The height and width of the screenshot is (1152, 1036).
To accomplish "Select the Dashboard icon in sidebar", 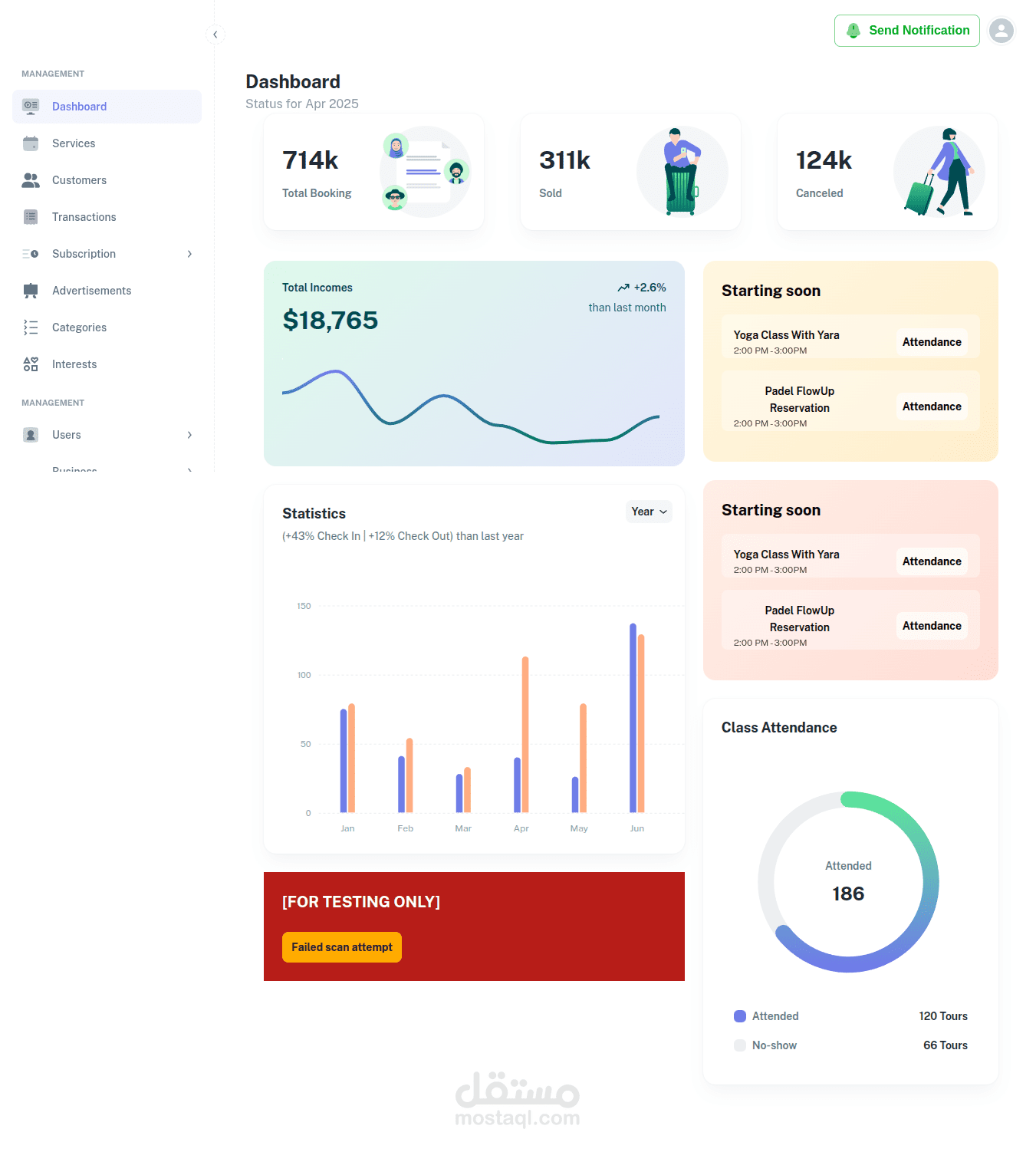I will pyautogui.click(x=31, y=106).
